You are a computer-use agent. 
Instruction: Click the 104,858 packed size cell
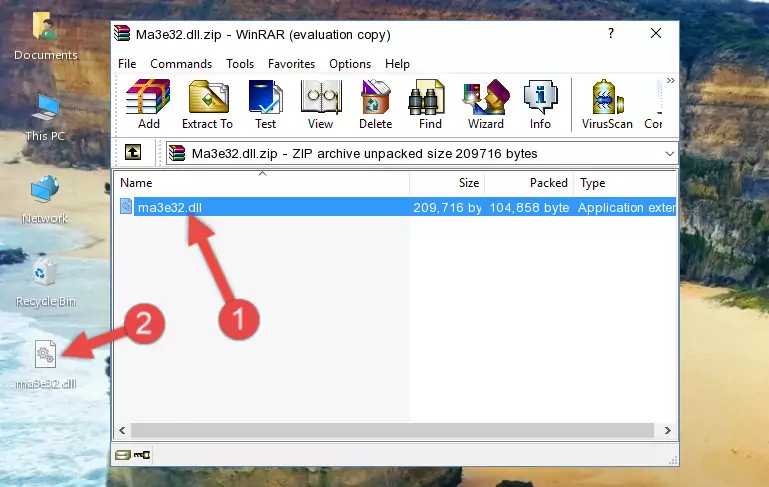[529, 207]
